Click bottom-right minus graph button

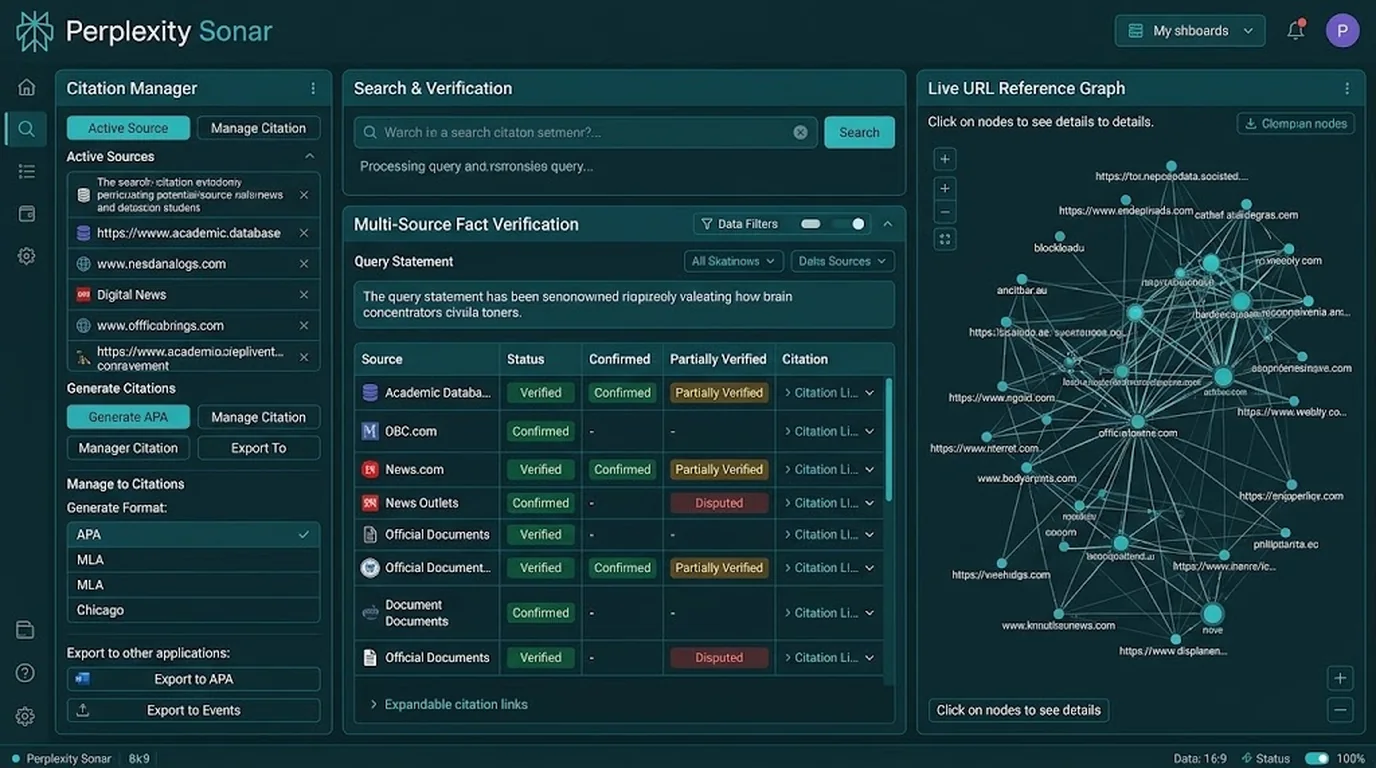tap(1340, 710)
